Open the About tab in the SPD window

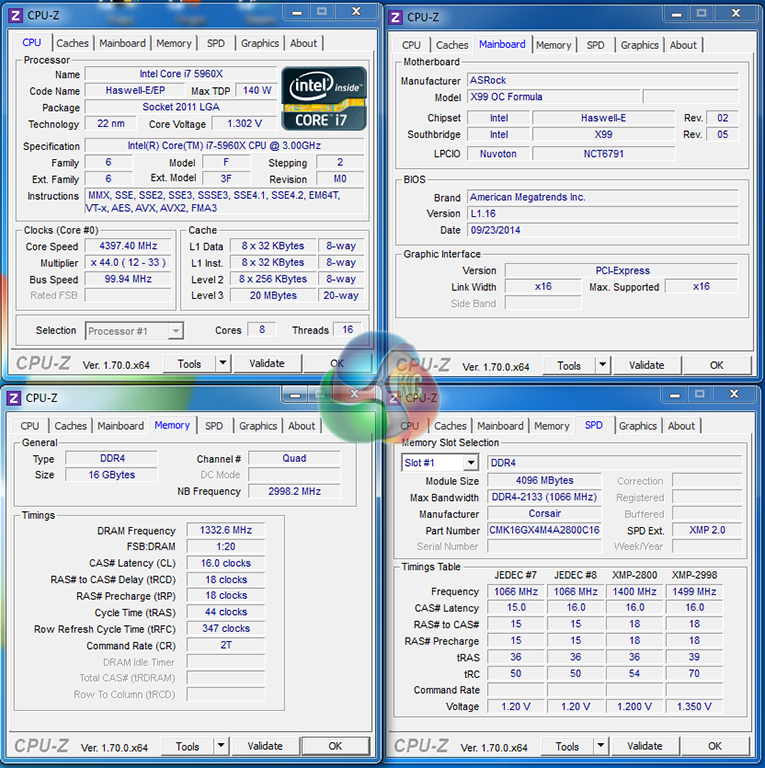681,426
